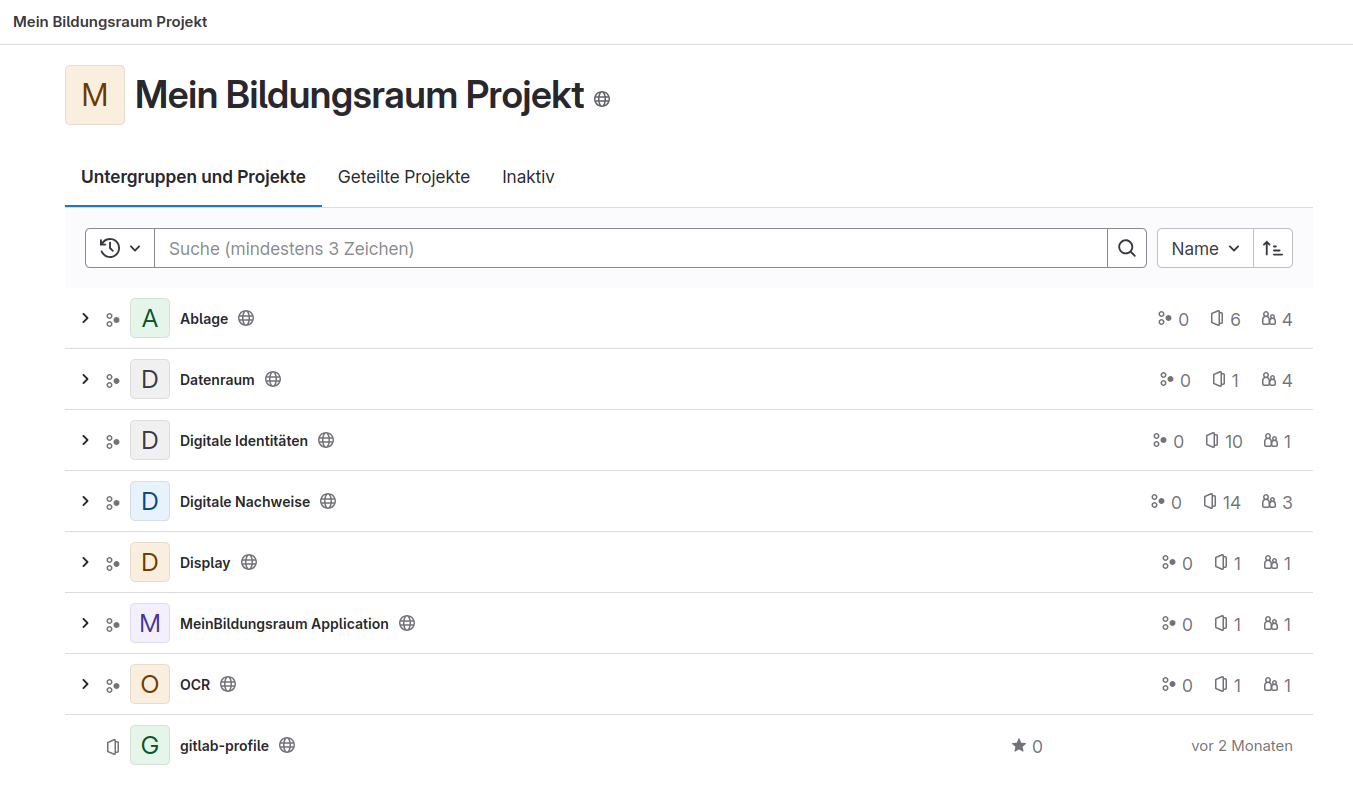
Task: Click public globe icon beside Datenraum
Action: (x=273, y=380)
